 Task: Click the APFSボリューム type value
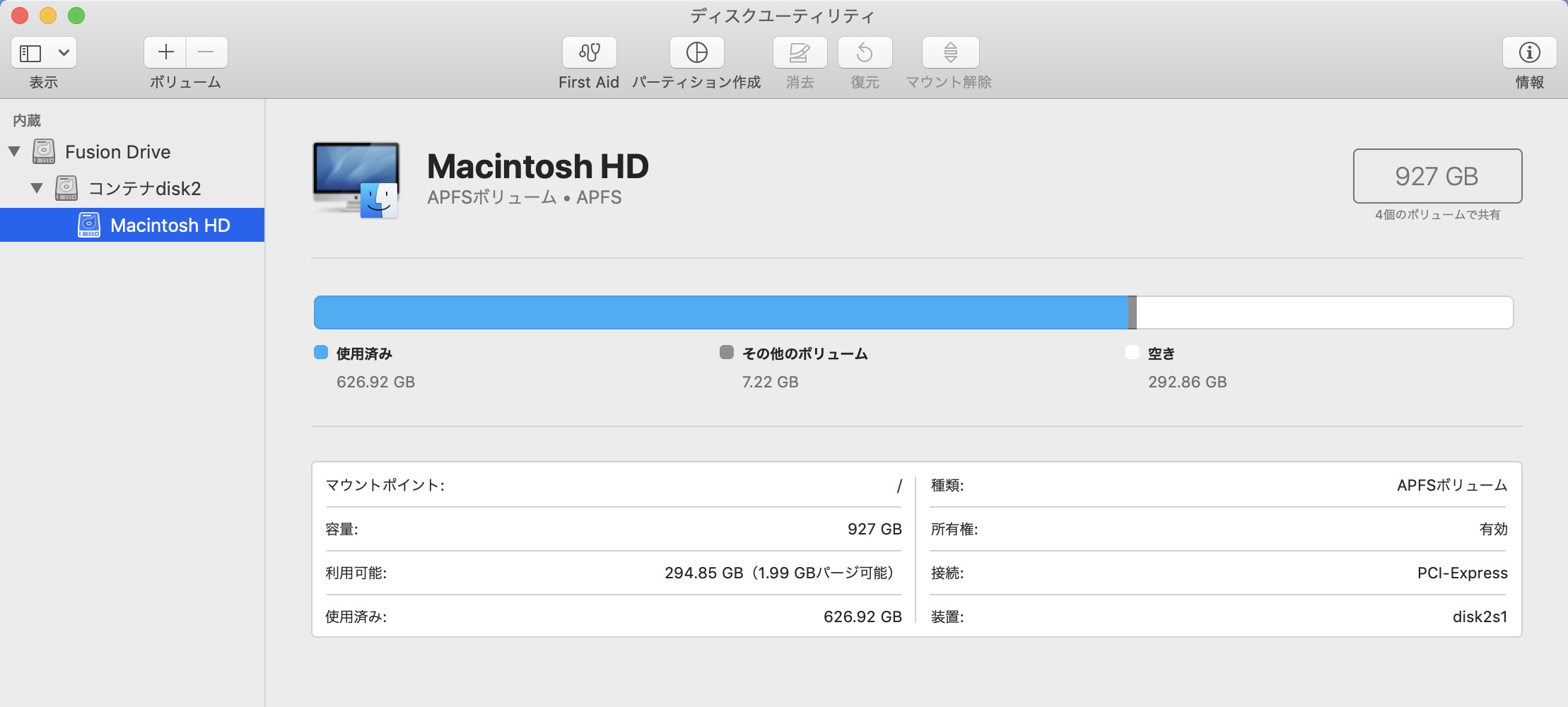(x=1453, y=485)
